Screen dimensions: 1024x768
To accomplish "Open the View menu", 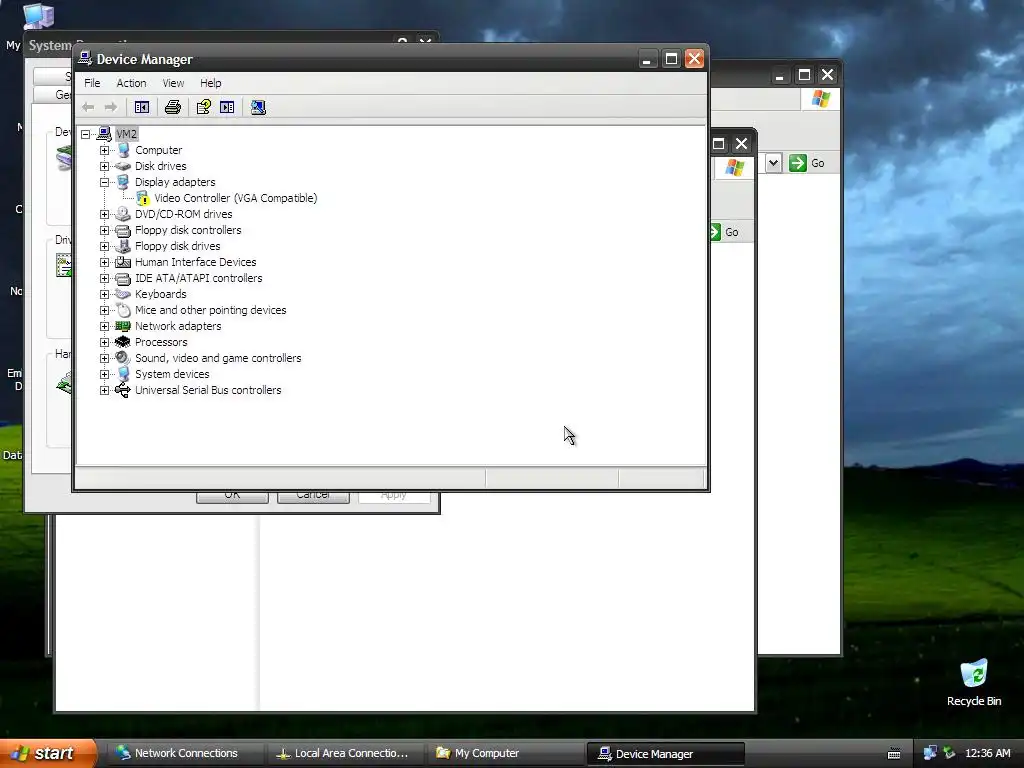I will click(x=173, y=83).
